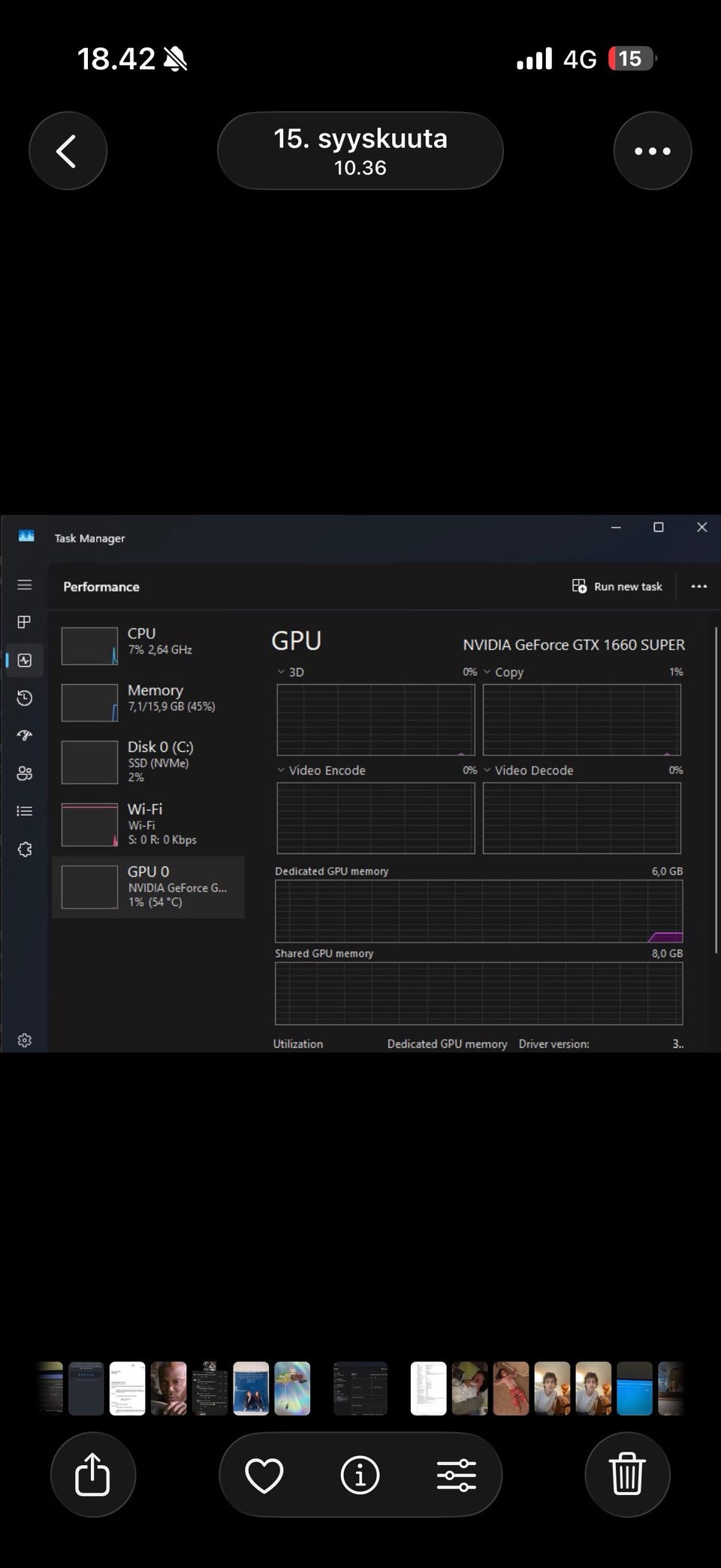Screen dimensions: 721x1568
Task: Click Task Manager hamburger navigation icon
Action: pyautogui.click(x=25, y=585)
